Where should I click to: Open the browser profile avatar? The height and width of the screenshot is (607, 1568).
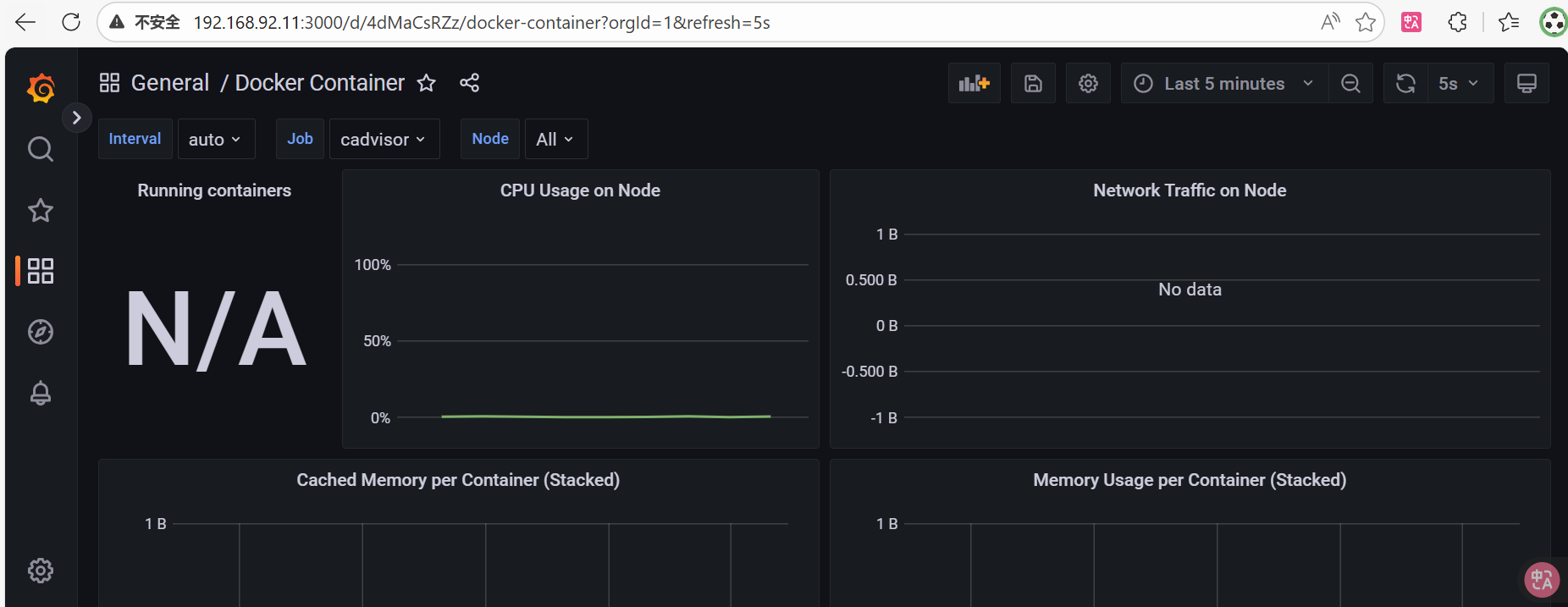(1554, 22)
